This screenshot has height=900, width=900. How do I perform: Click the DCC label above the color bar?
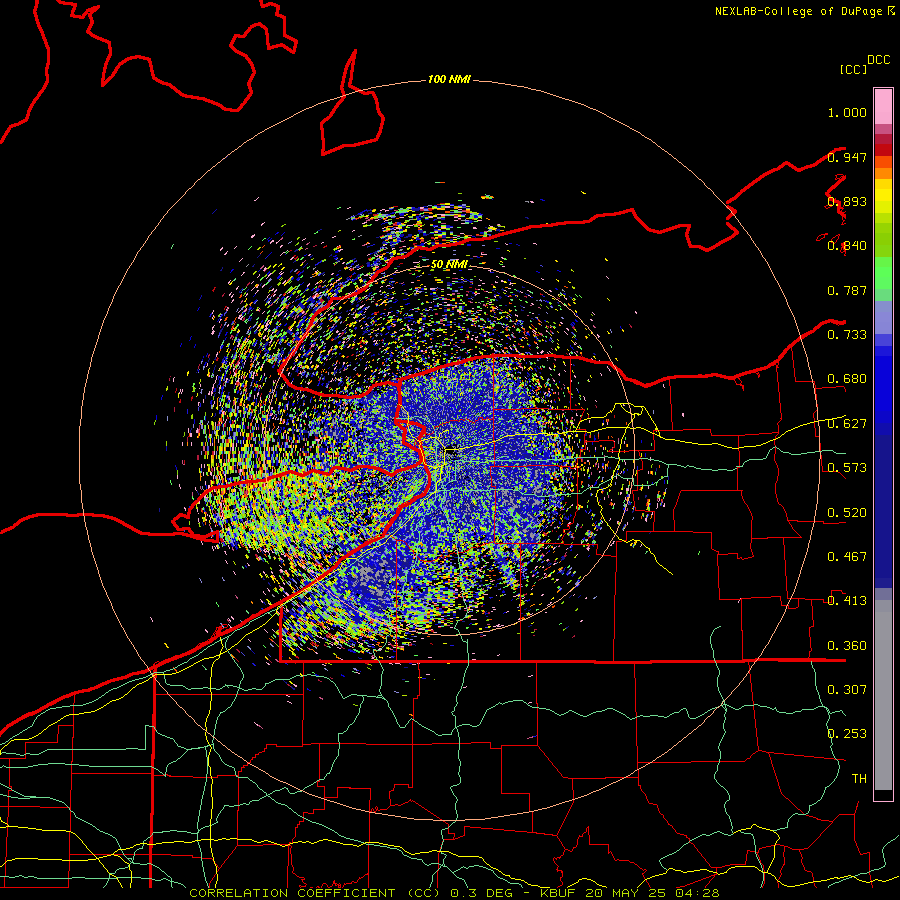pyautogui.click(x=879, y=60)
